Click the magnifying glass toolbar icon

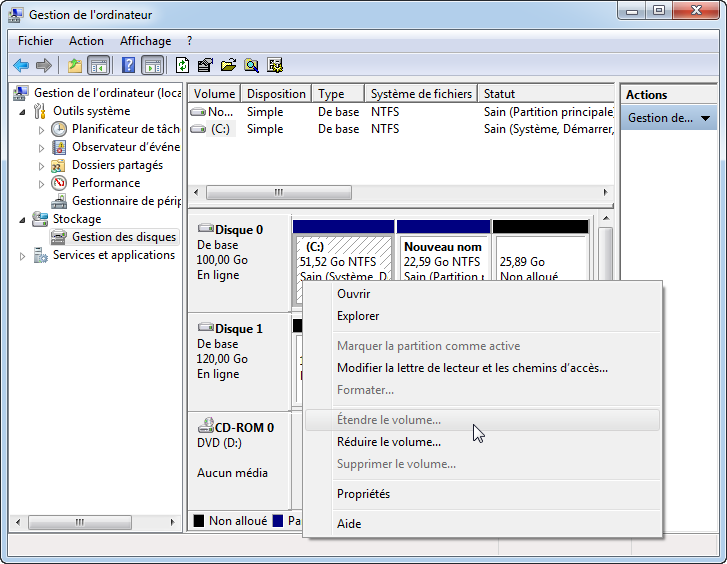pos(251,66)
